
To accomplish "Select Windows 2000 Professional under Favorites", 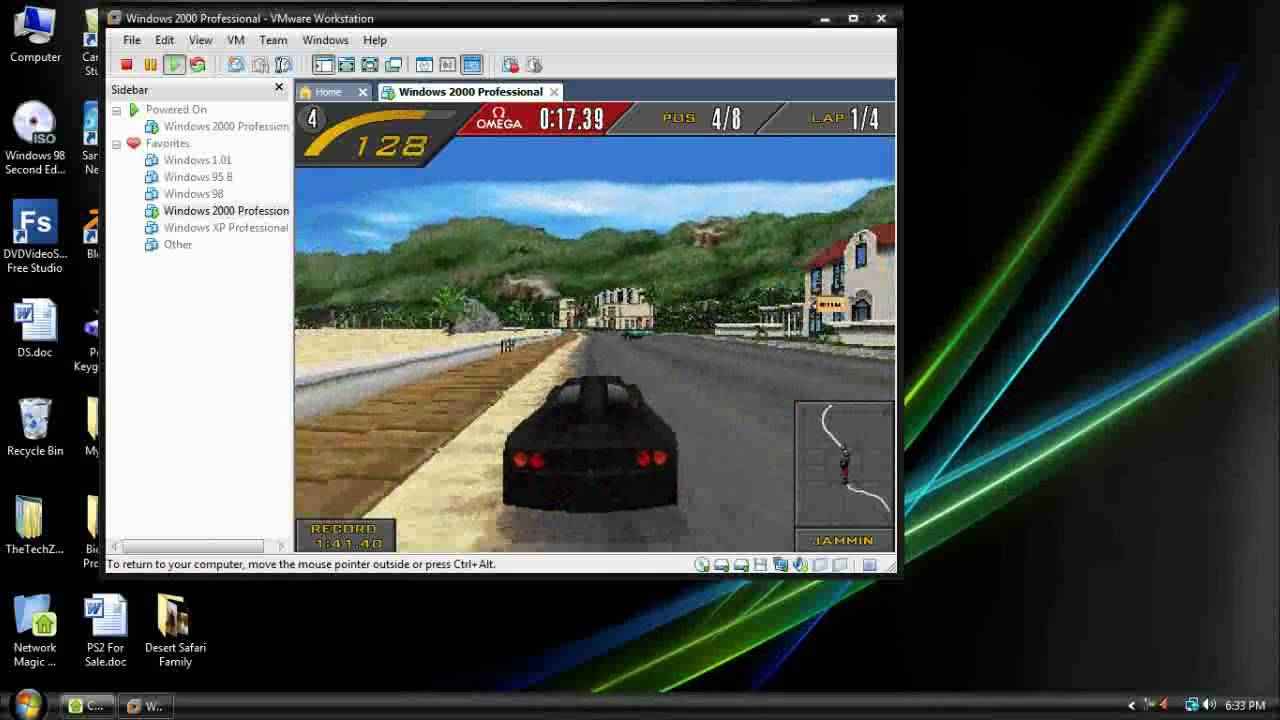I will coord(226,211).
